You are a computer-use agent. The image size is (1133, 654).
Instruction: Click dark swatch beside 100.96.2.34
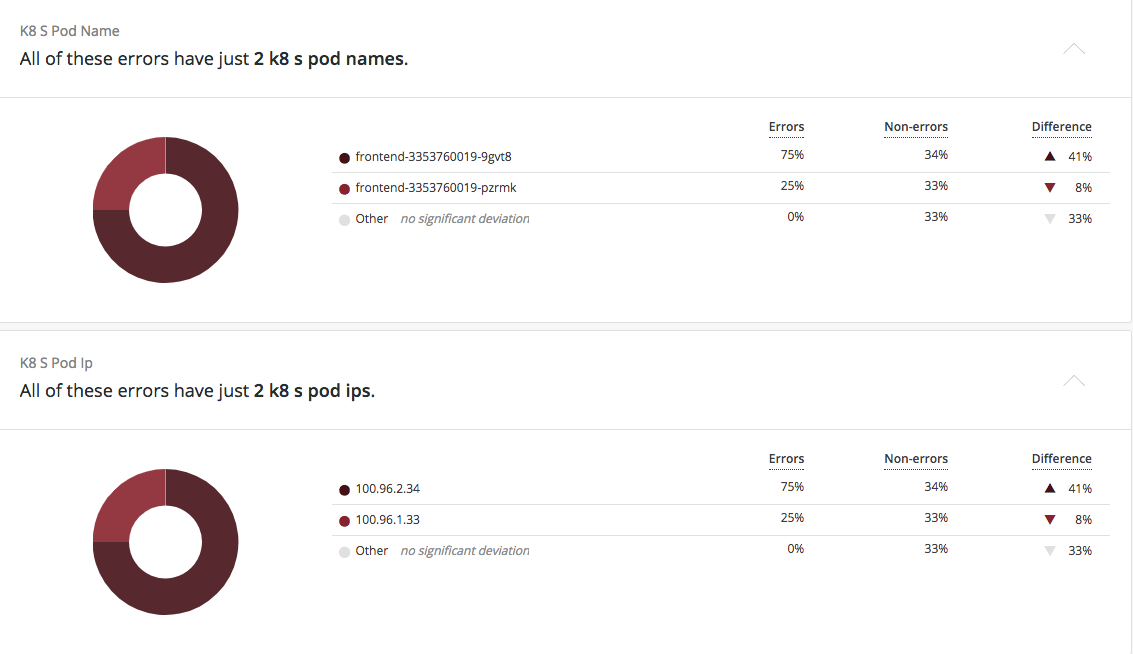click(x=345, y=489)
